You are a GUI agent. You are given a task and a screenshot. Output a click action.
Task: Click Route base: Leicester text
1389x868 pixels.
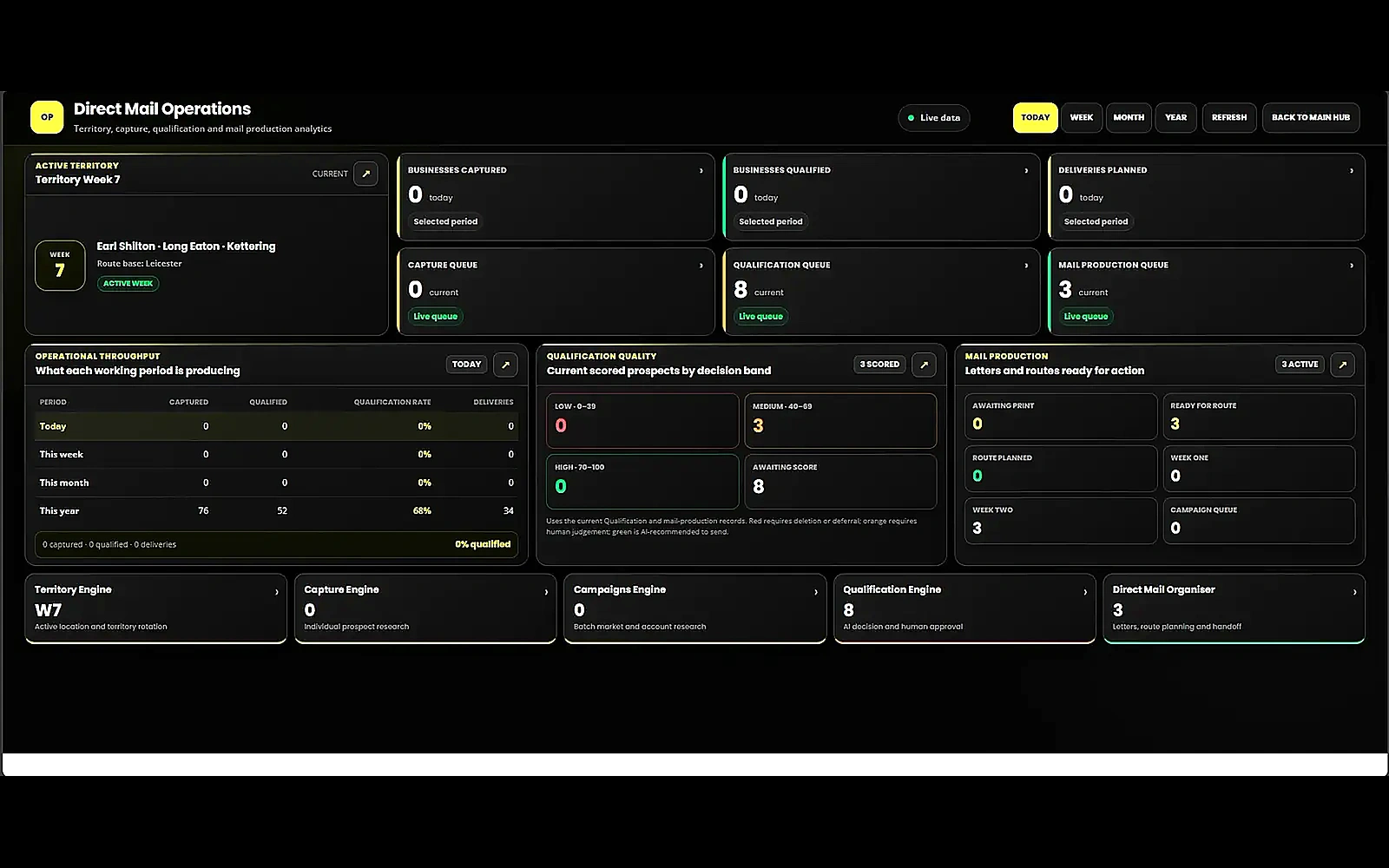tap(140, 264)
